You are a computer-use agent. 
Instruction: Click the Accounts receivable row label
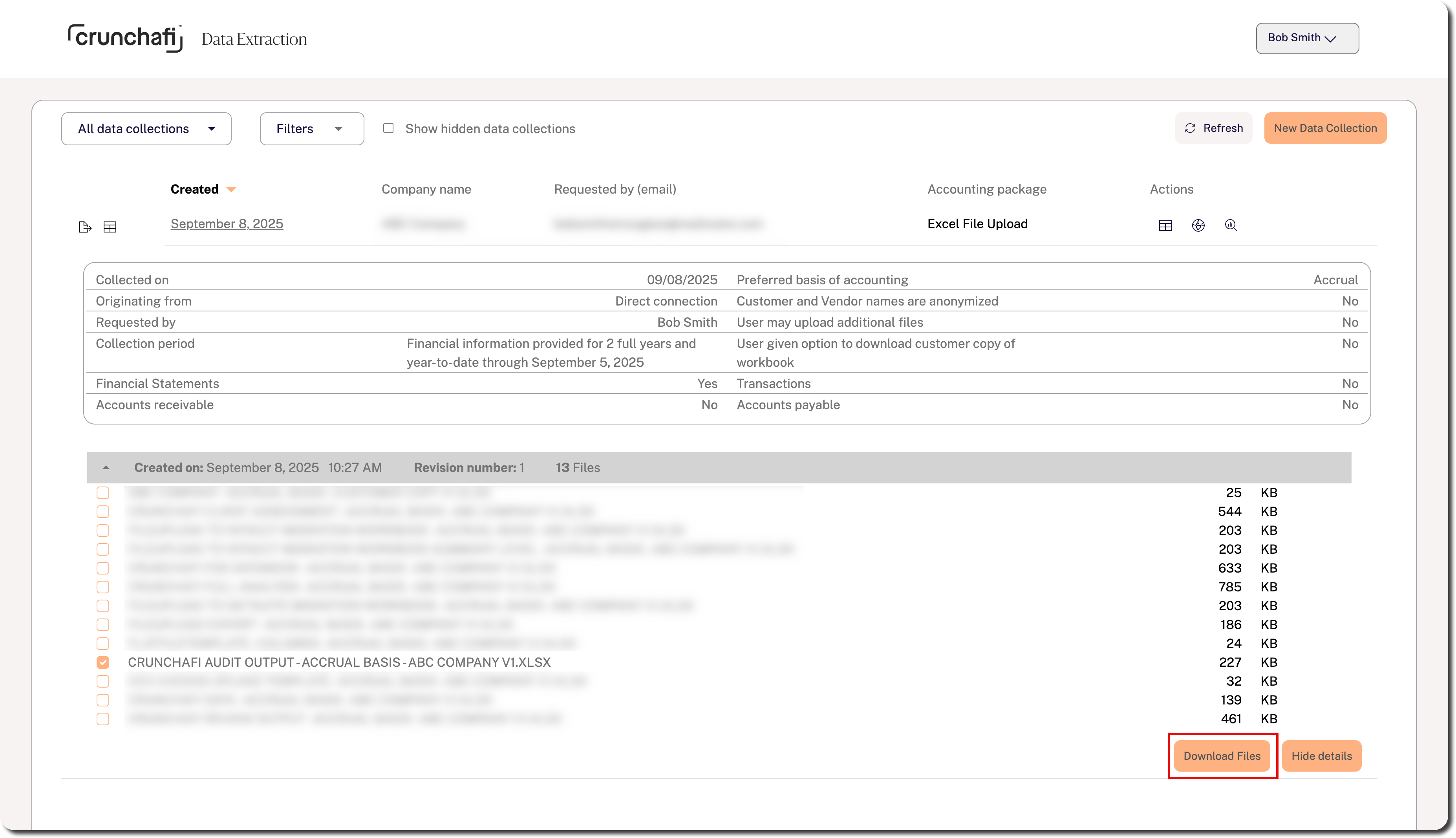tap(155, 404)
